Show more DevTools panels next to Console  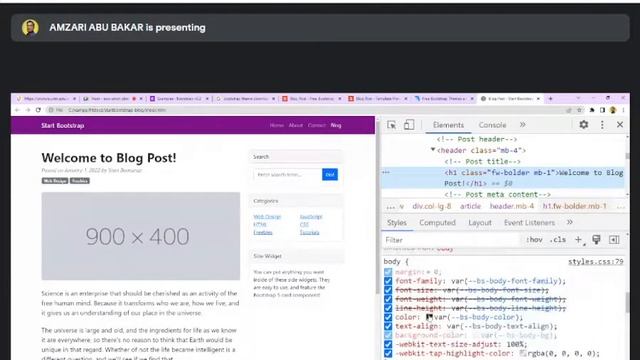click(x=523, y=124)
